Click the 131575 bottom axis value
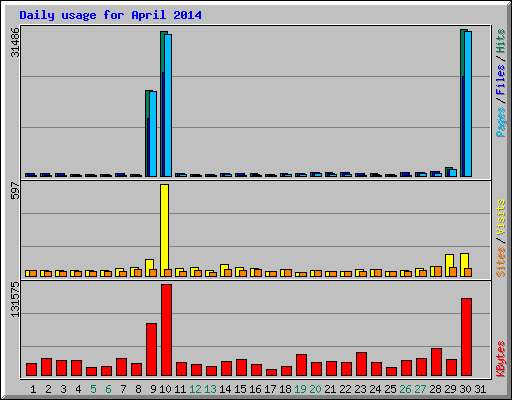Screen dimensions: 512x400 pyautogui.click(x=15, y=300)
